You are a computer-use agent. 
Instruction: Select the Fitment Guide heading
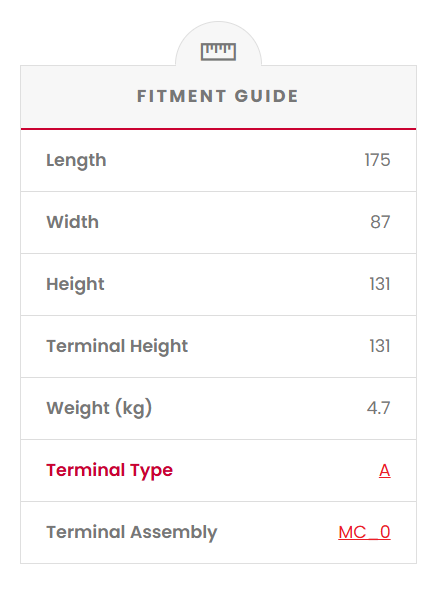click(218, 96)
